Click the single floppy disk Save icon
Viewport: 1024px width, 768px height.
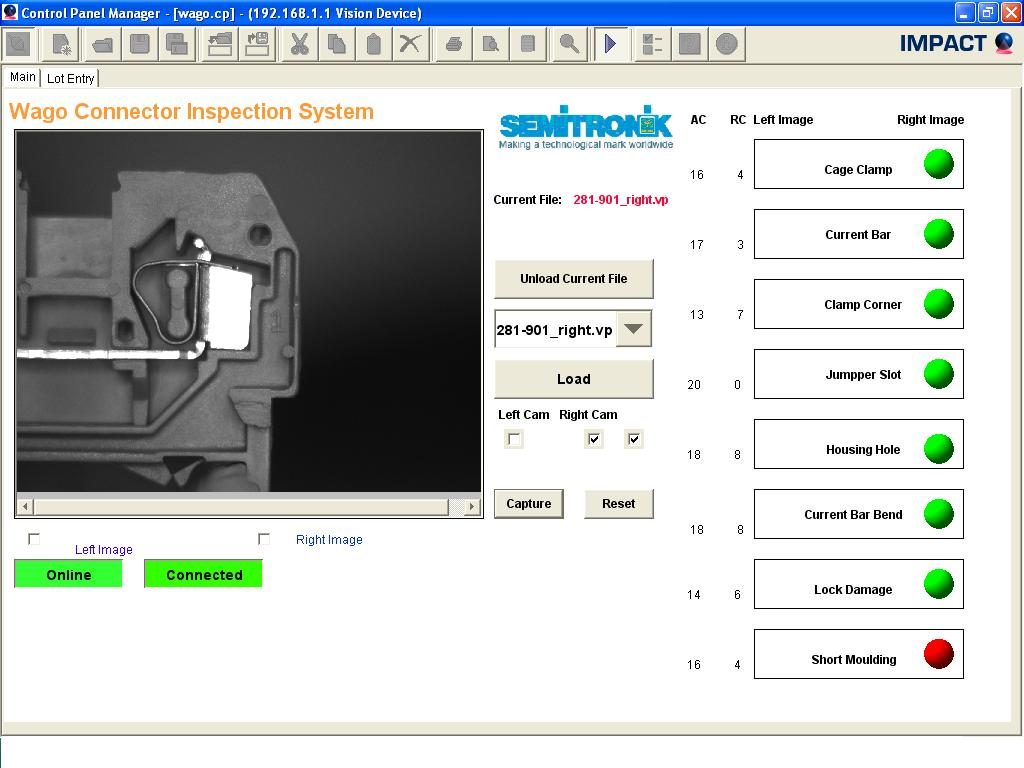pyautogui.click(x=140, y=44)
